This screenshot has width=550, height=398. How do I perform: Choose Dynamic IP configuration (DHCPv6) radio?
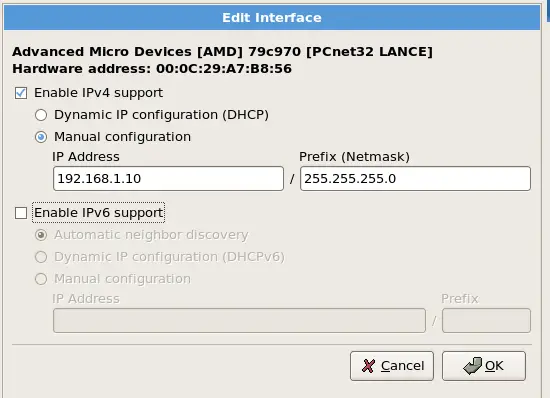[x=41, y=257]
